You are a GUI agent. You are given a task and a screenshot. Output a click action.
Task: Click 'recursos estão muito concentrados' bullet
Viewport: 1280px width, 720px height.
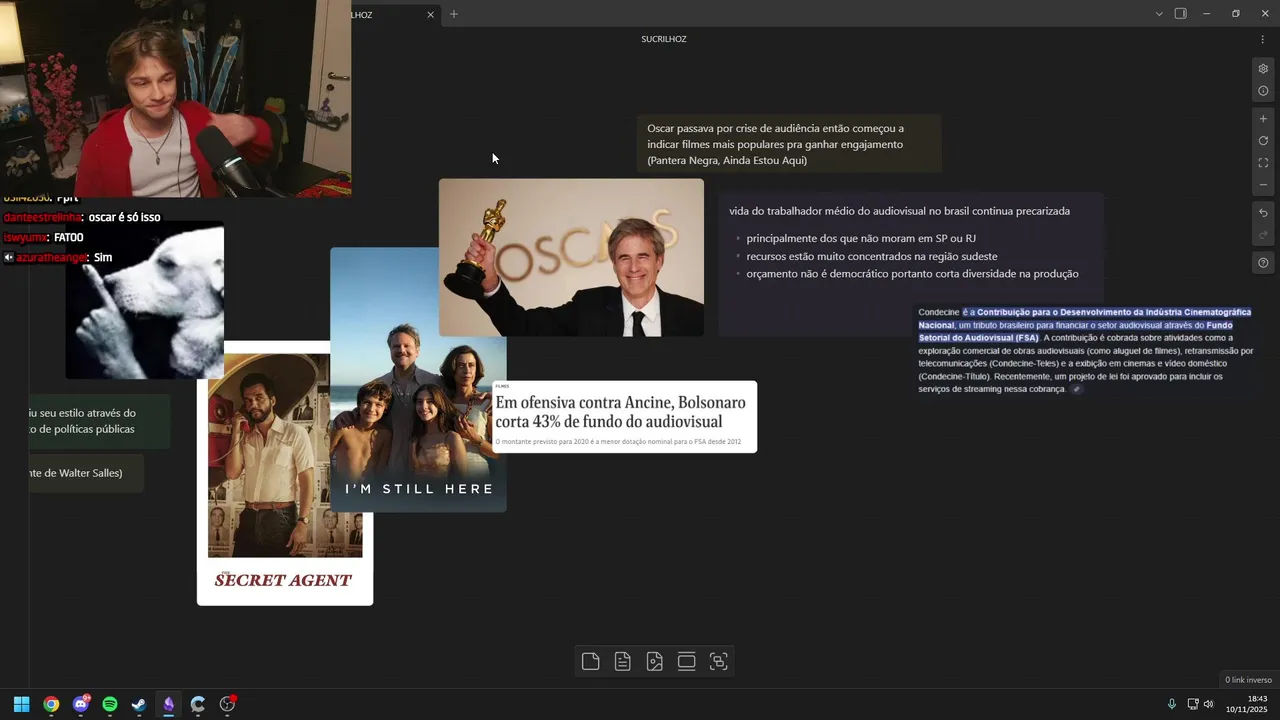(x=871, y=256)
